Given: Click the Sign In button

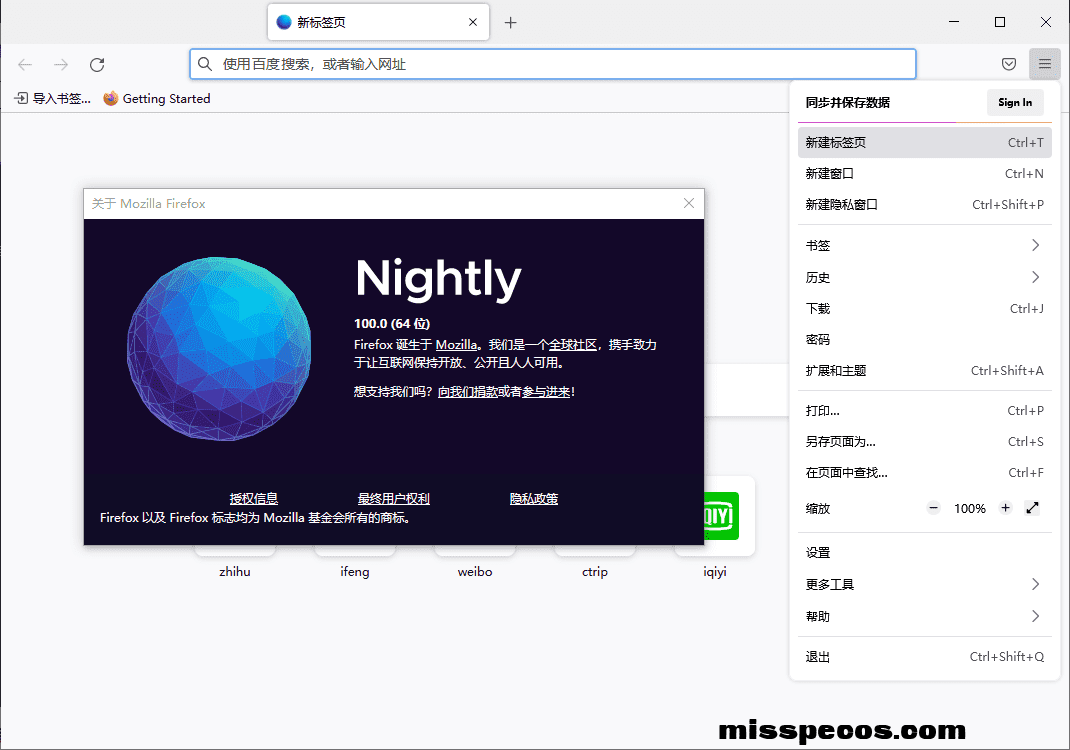Looking at the screenshot, I should point(1015,102).
